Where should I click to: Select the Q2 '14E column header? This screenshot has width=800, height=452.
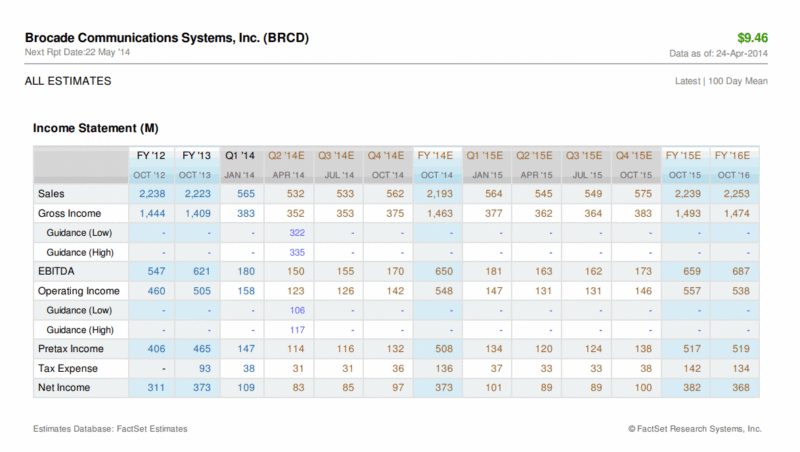click(x=286, y=156)
